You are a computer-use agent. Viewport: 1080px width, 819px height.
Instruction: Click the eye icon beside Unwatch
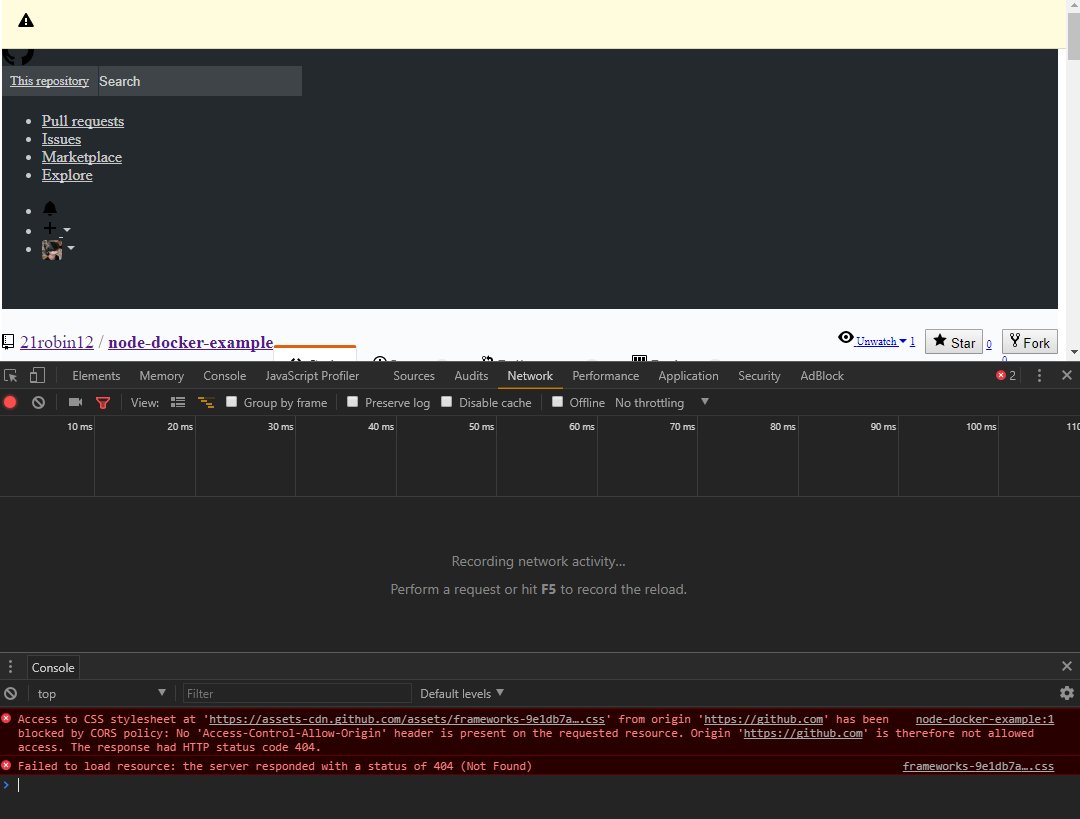(x=845, y=337)
